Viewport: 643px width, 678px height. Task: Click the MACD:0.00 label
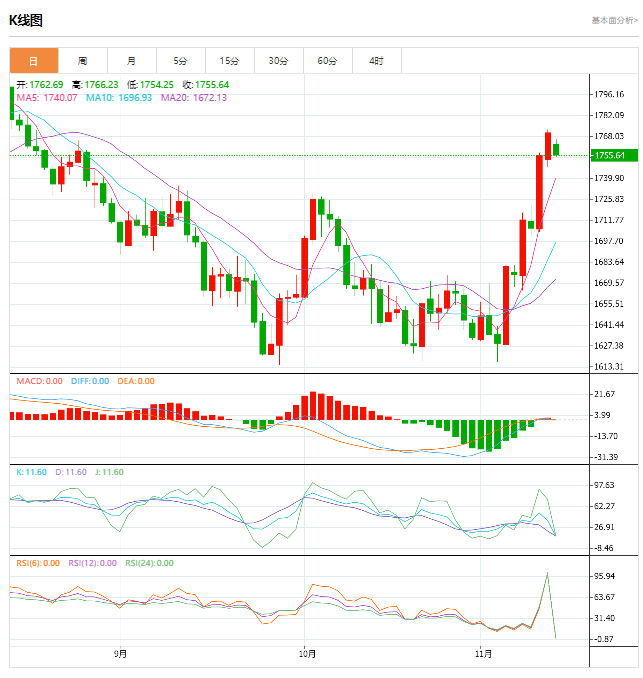[39, 381]
